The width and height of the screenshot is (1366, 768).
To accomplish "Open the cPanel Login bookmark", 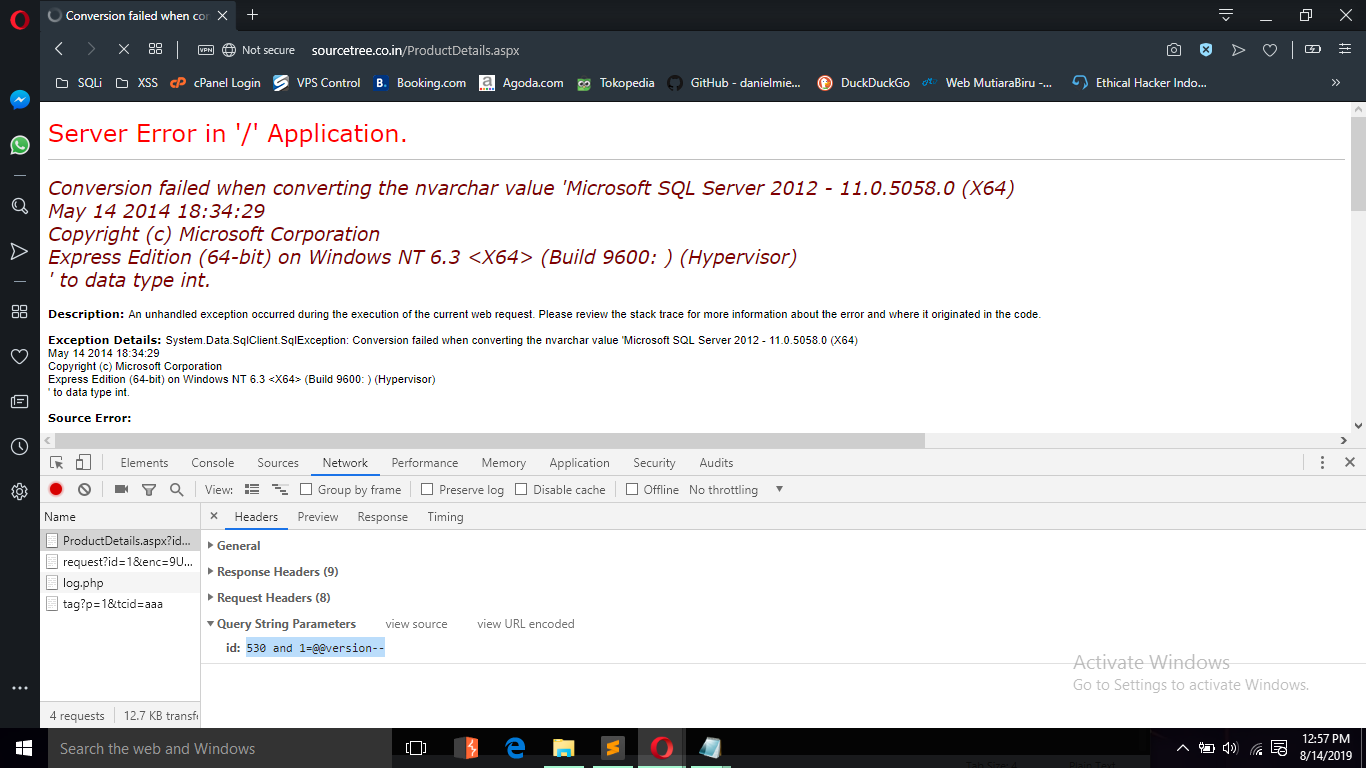I will click(x=215, y=83).
